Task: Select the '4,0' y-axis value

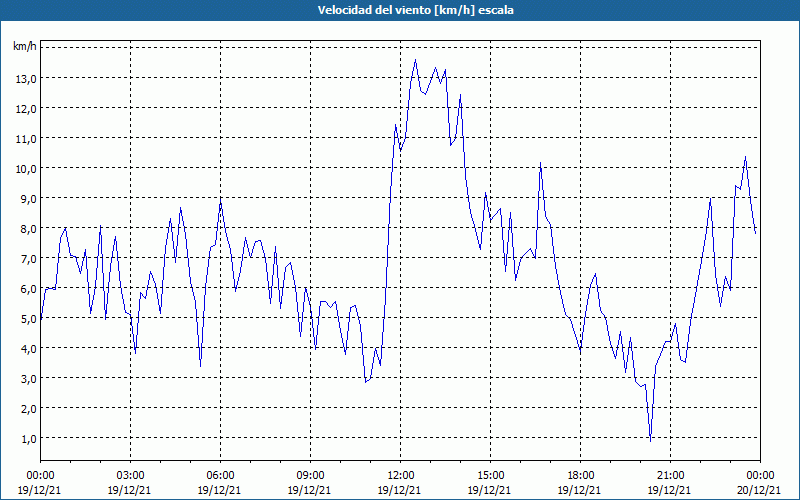Action: [x=29, y=349]
